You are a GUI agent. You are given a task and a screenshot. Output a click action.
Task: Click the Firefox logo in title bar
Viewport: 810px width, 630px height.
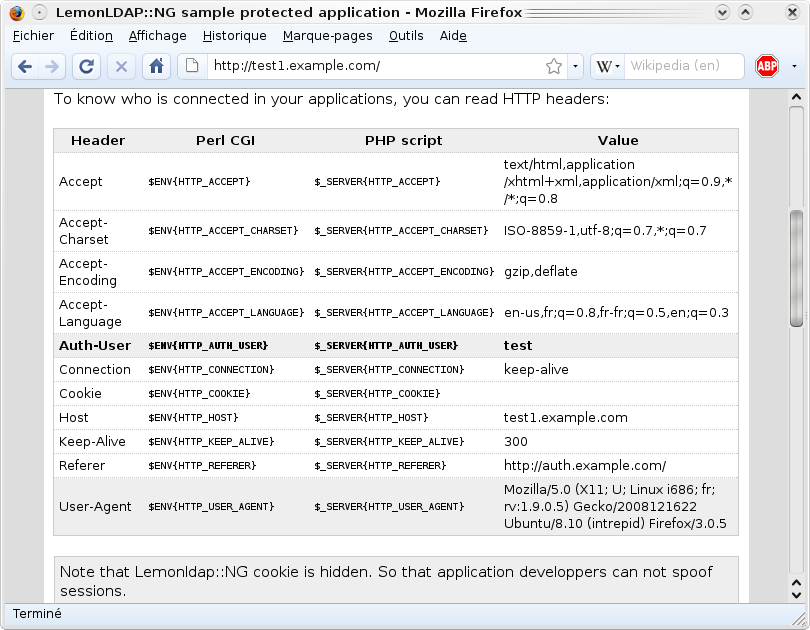(x=17, y=12)
